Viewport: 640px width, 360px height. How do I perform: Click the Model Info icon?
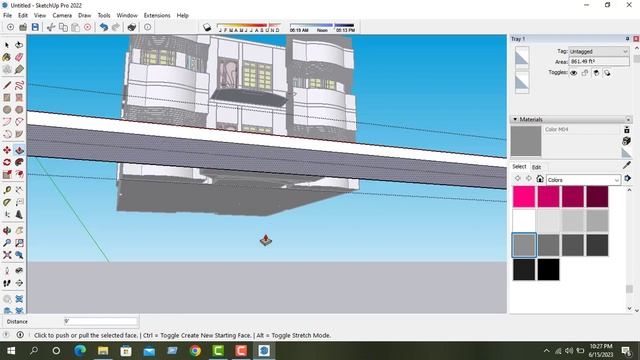pyautogui.click(x=147, y=27)
